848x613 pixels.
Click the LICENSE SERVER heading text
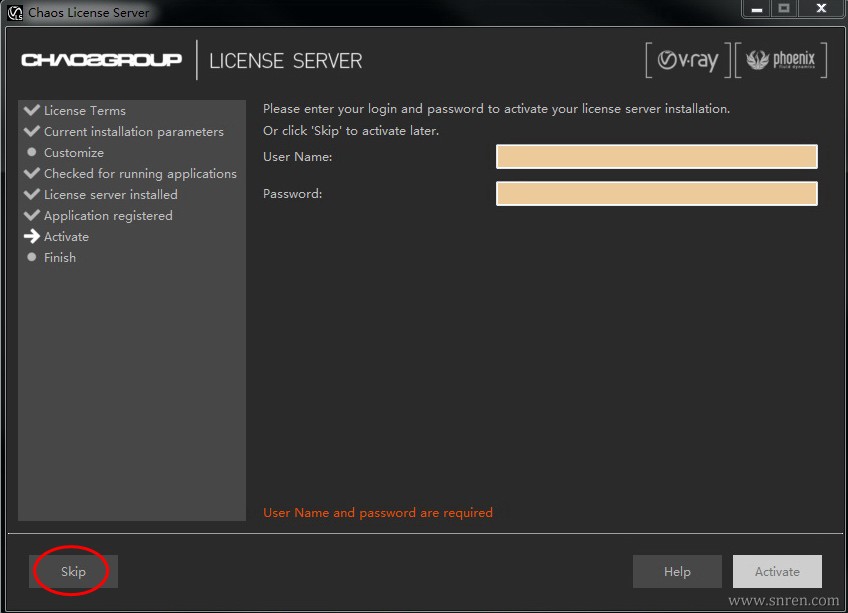286,61
